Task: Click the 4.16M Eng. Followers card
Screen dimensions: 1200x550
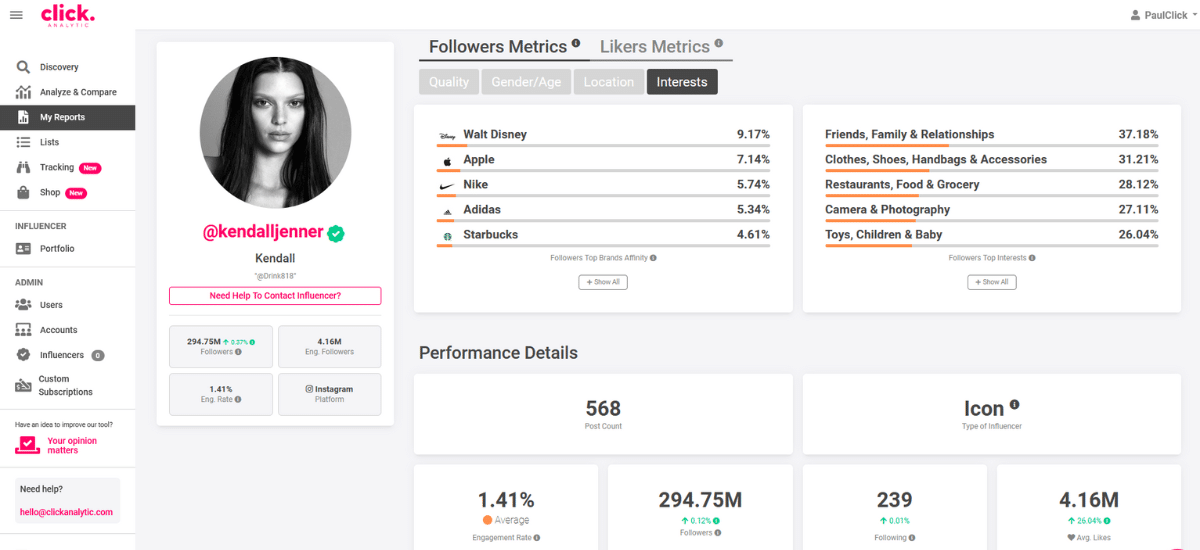Action: tap(329, 346)
